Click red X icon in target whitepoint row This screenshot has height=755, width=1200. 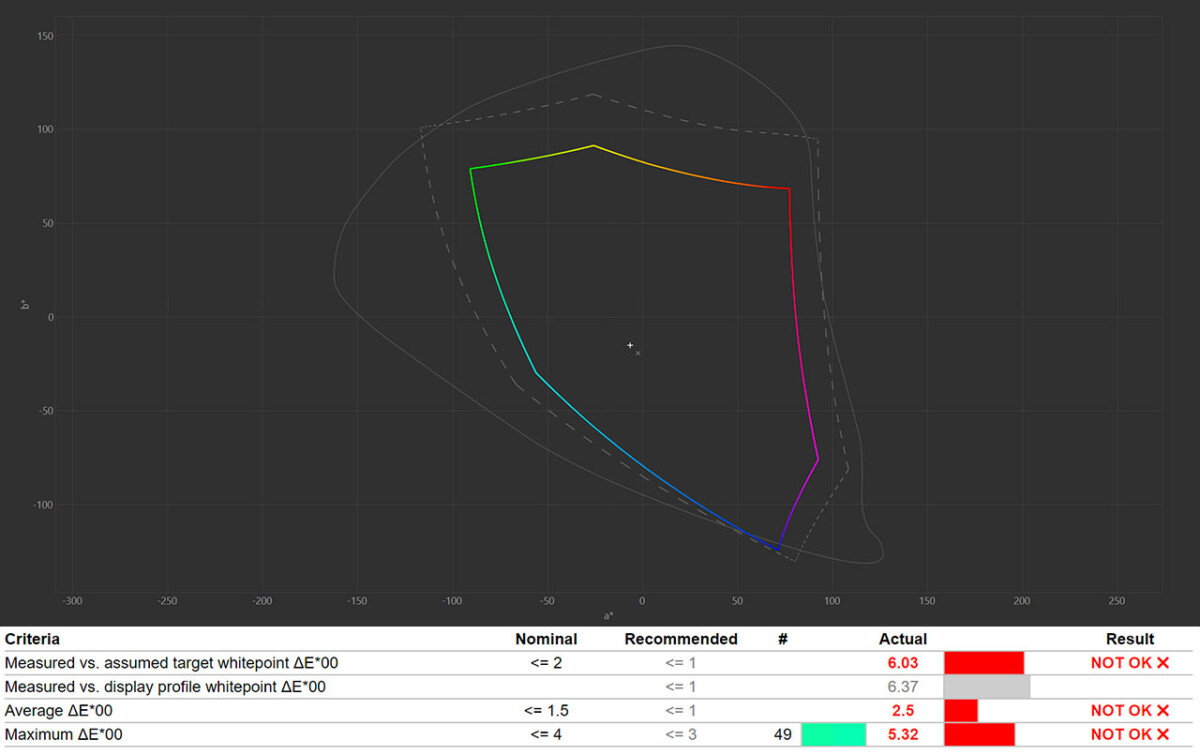1163,663
